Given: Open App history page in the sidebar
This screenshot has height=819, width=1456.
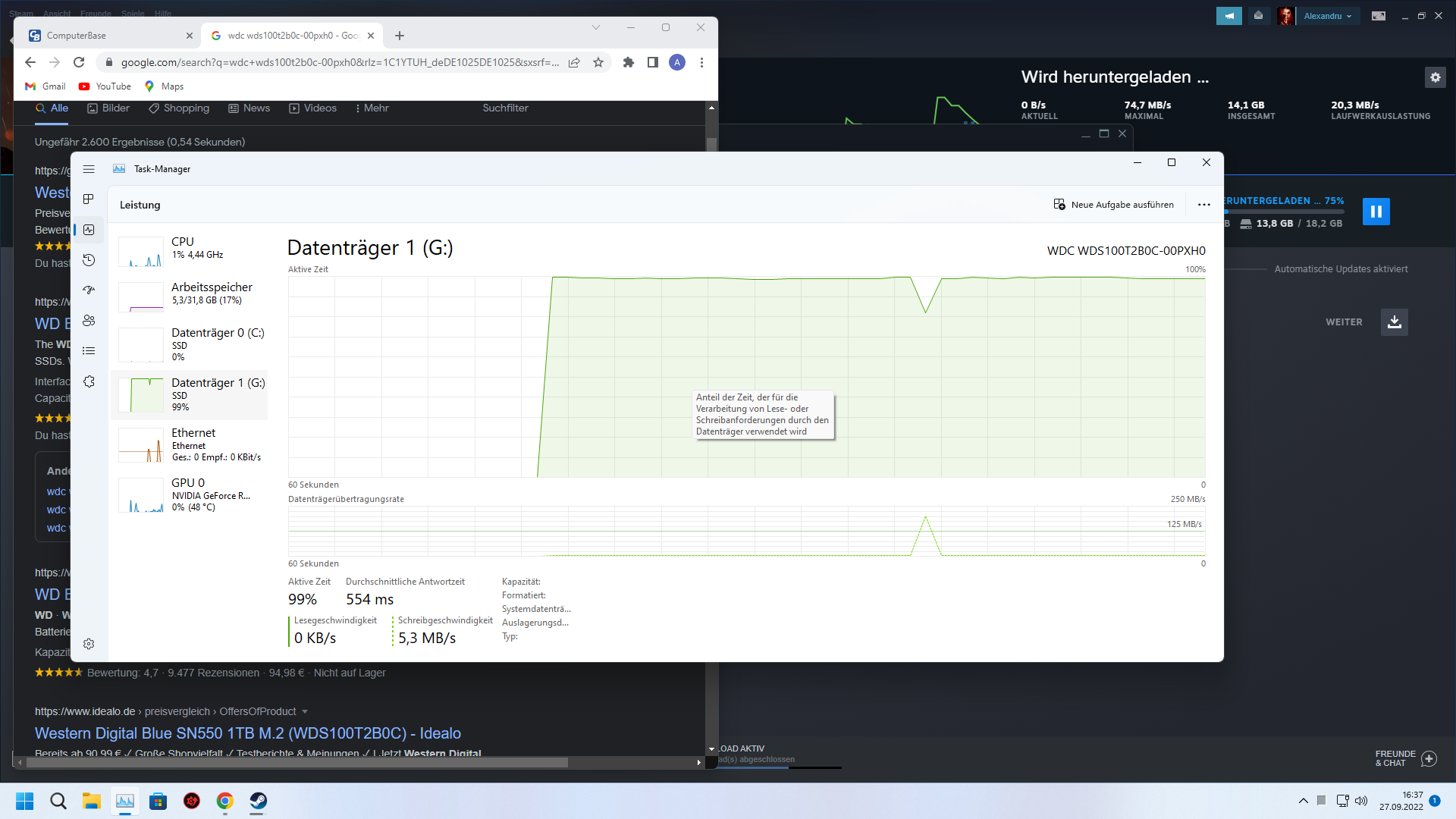Looking at the screenshot, I should (x=89, y=260).
